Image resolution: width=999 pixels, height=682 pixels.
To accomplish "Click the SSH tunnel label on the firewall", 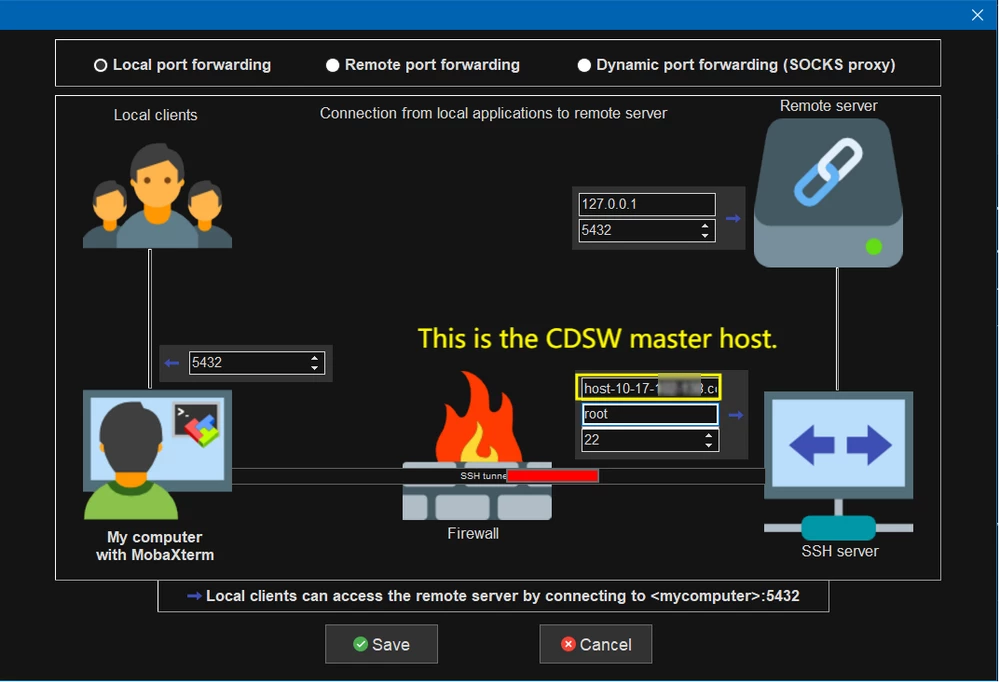I will pyautogui.click(x=484, y=476).
